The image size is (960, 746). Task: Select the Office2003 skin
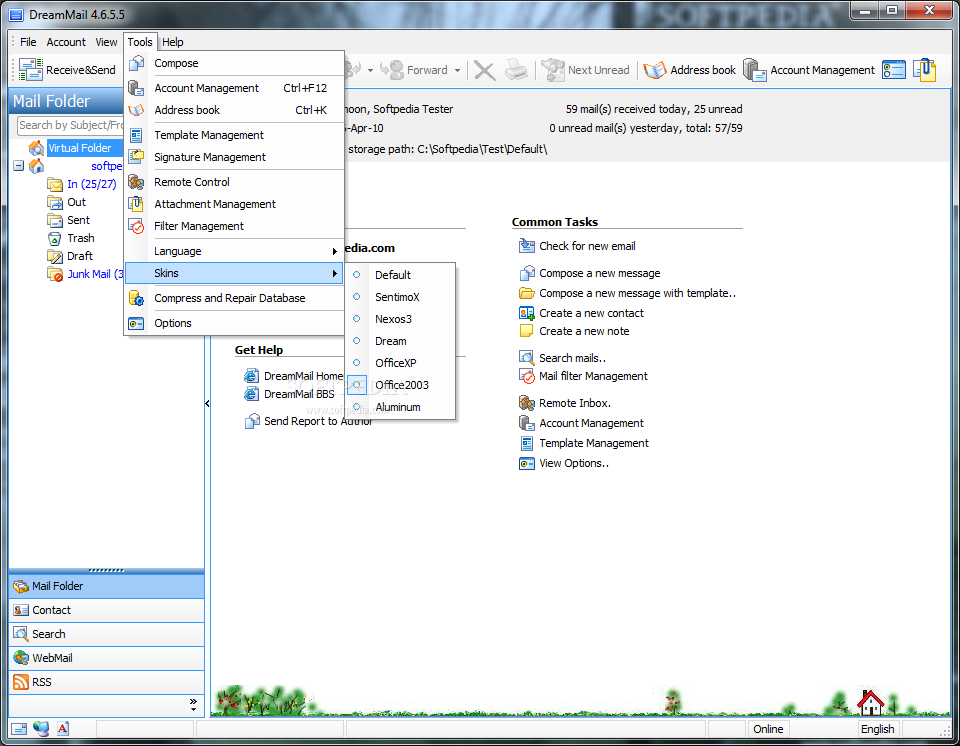(400, 385)
